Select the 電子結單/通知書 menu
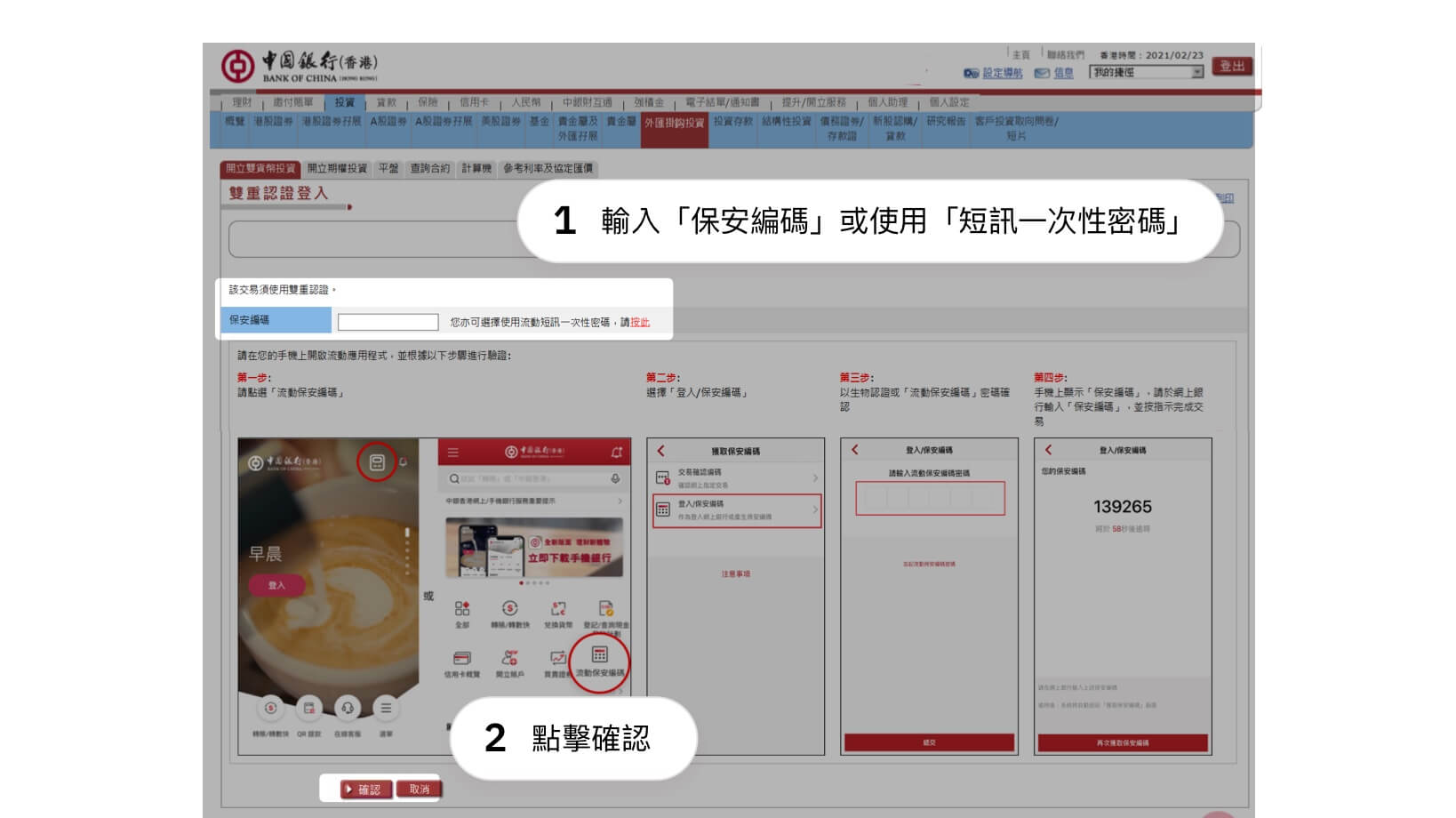The width and height of the screenshot is (1456, 818). point(723,102)
